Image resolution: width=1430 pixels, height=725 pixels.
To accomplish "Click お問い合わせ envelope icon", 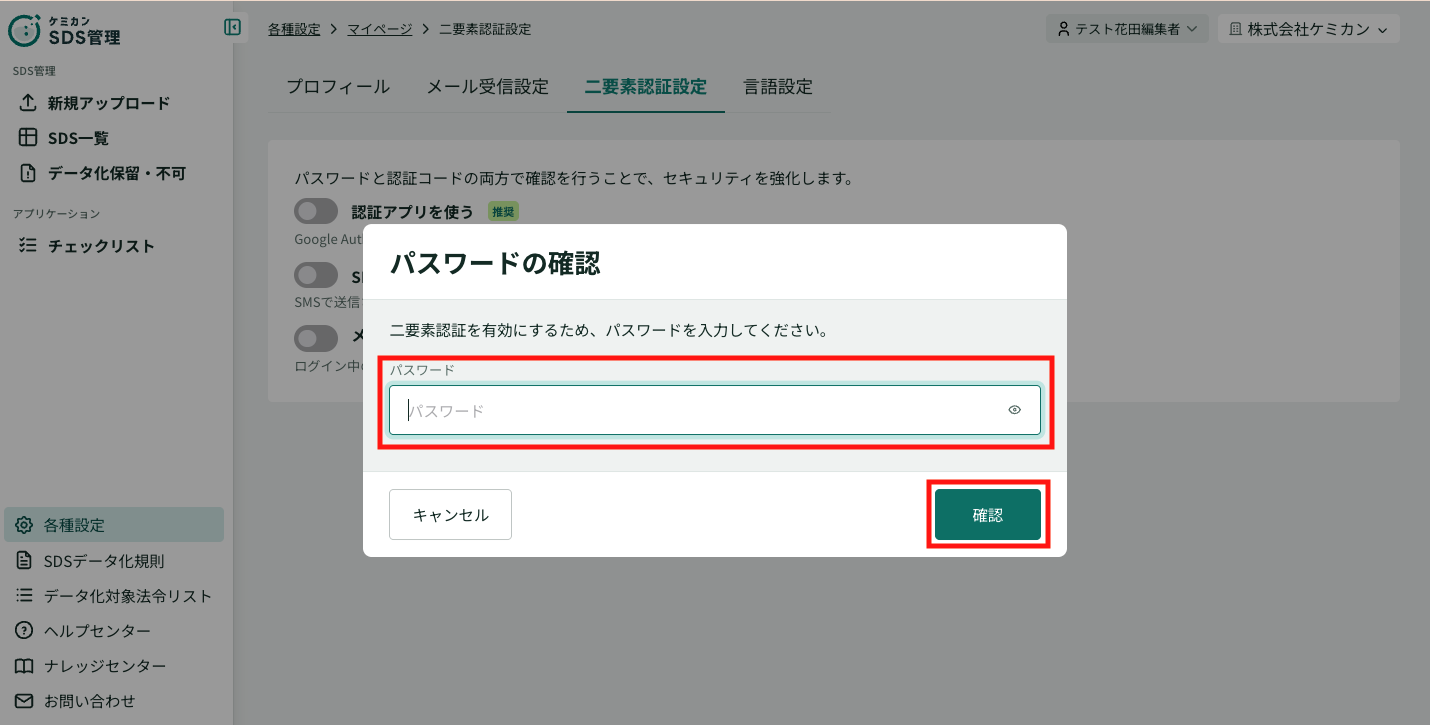I will click(x=24, y=701).
